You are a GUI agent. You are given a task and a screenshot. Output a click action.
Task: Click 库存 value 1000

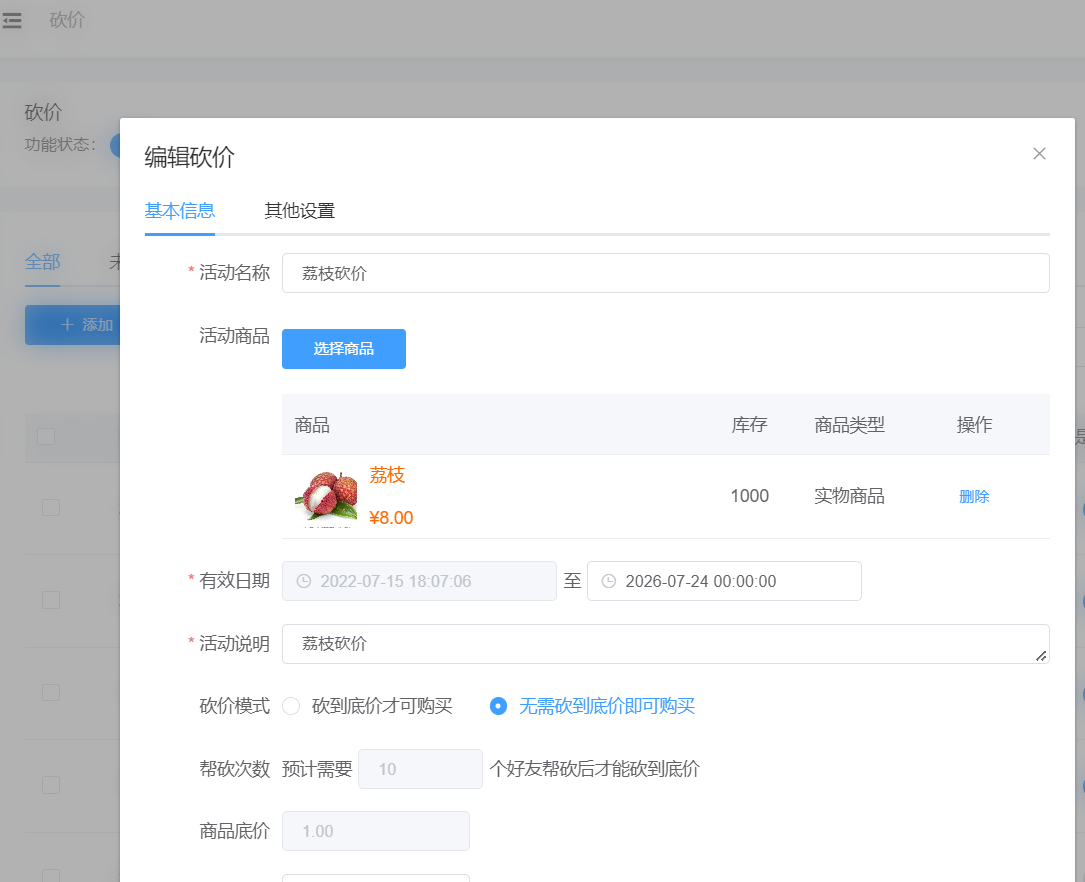(x=750, y=496)
